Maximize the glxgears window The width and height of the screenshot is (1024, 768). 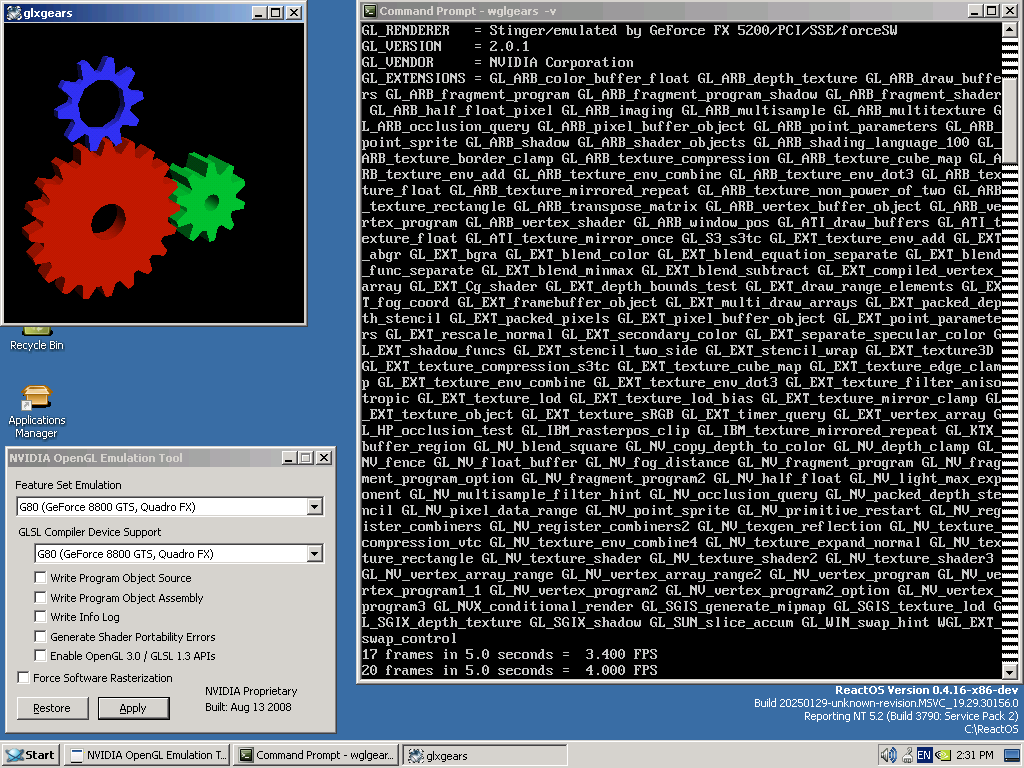tap(276, 12)
